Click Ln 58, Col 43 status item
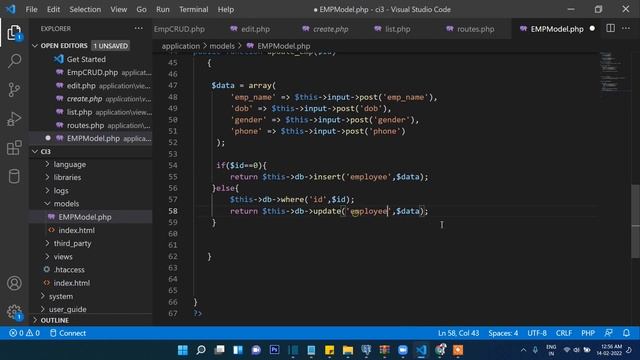This screenshot has height=360, width=640. click(x=458, y=333)
